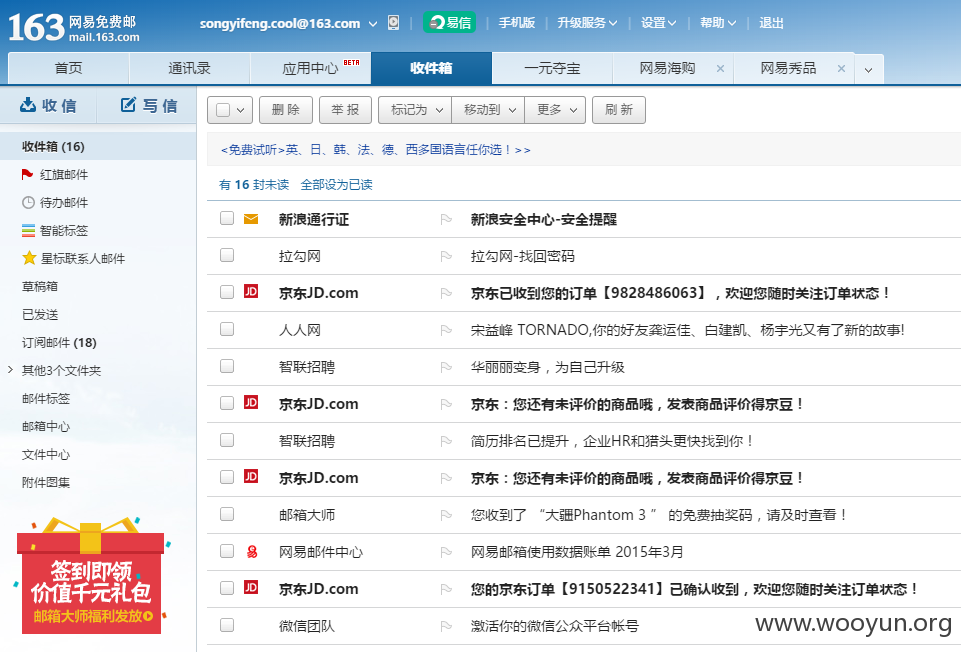This screenshot has height=652, width=961.
Task: Click NetEase icon on 网易邮件中心 row
Action: pos(251,552)
